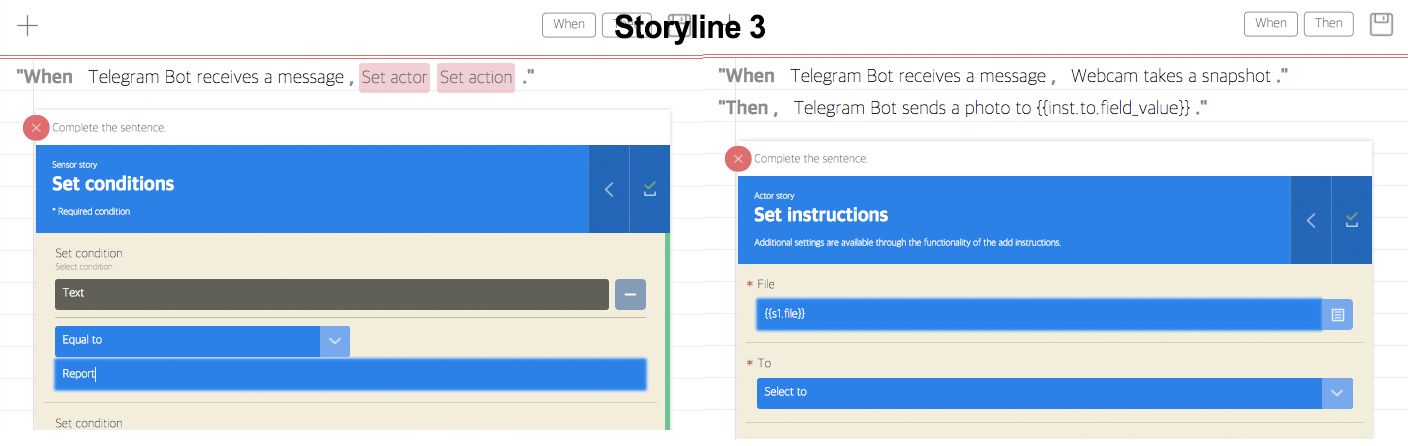Close the Set conditions sentence panel
This screenshot has height=446, width=1408.
[x=36, y=128]
